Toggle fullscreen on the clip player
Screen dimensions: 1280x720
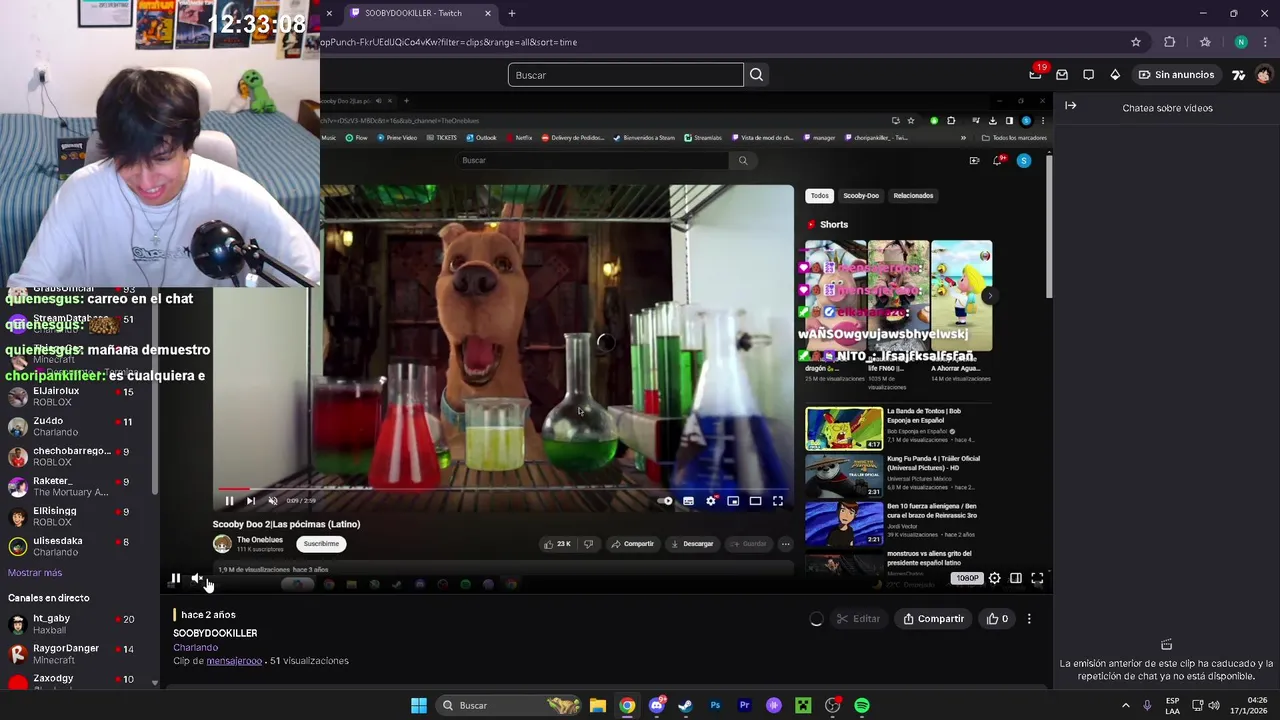click(x=1037, y=578)
